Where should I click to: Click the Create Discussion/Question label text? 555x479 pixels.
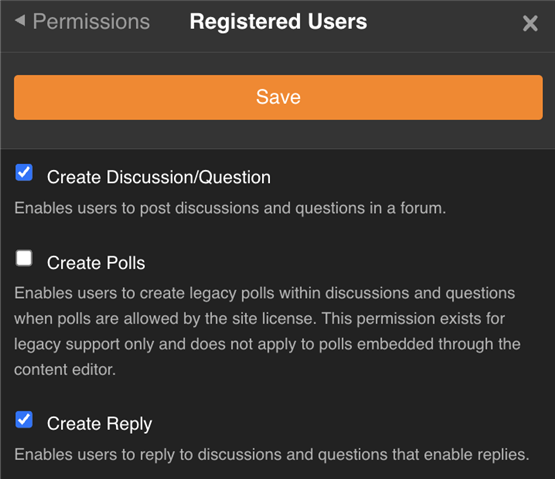tap(159, 177)
